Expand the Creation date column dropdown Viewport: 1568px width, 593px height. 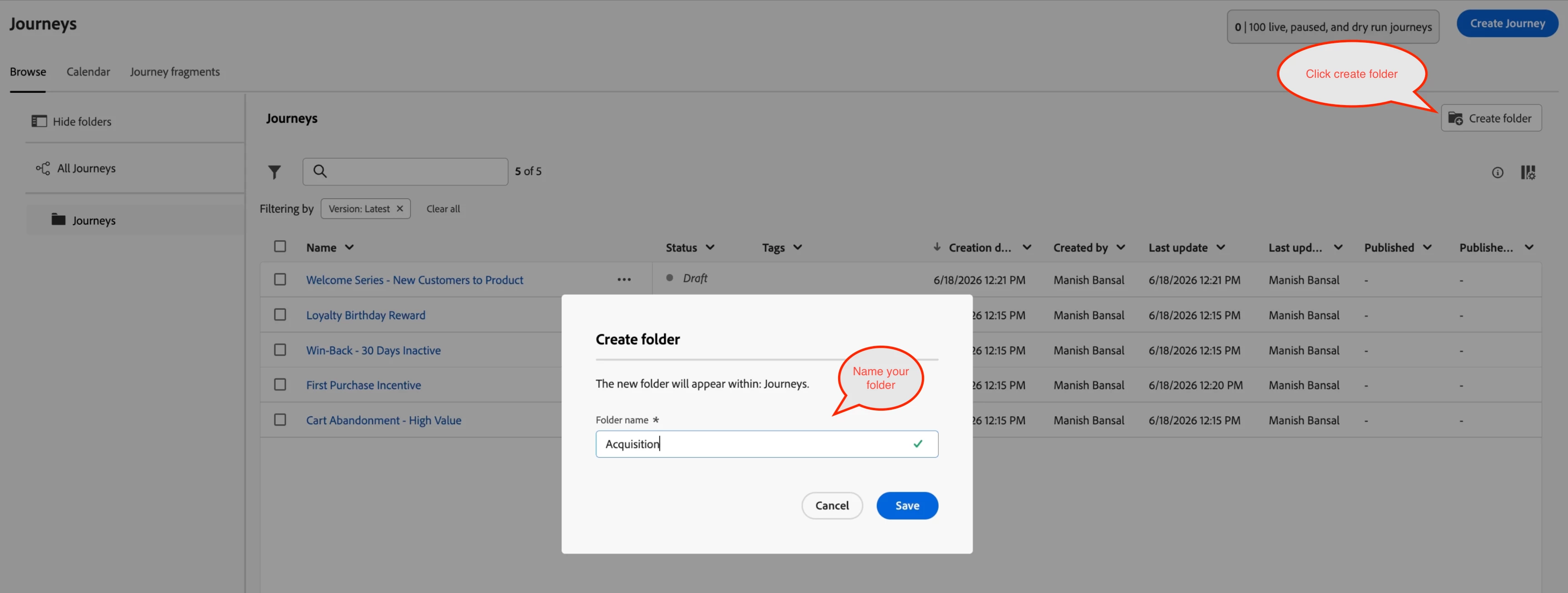tap(1027, 247)
